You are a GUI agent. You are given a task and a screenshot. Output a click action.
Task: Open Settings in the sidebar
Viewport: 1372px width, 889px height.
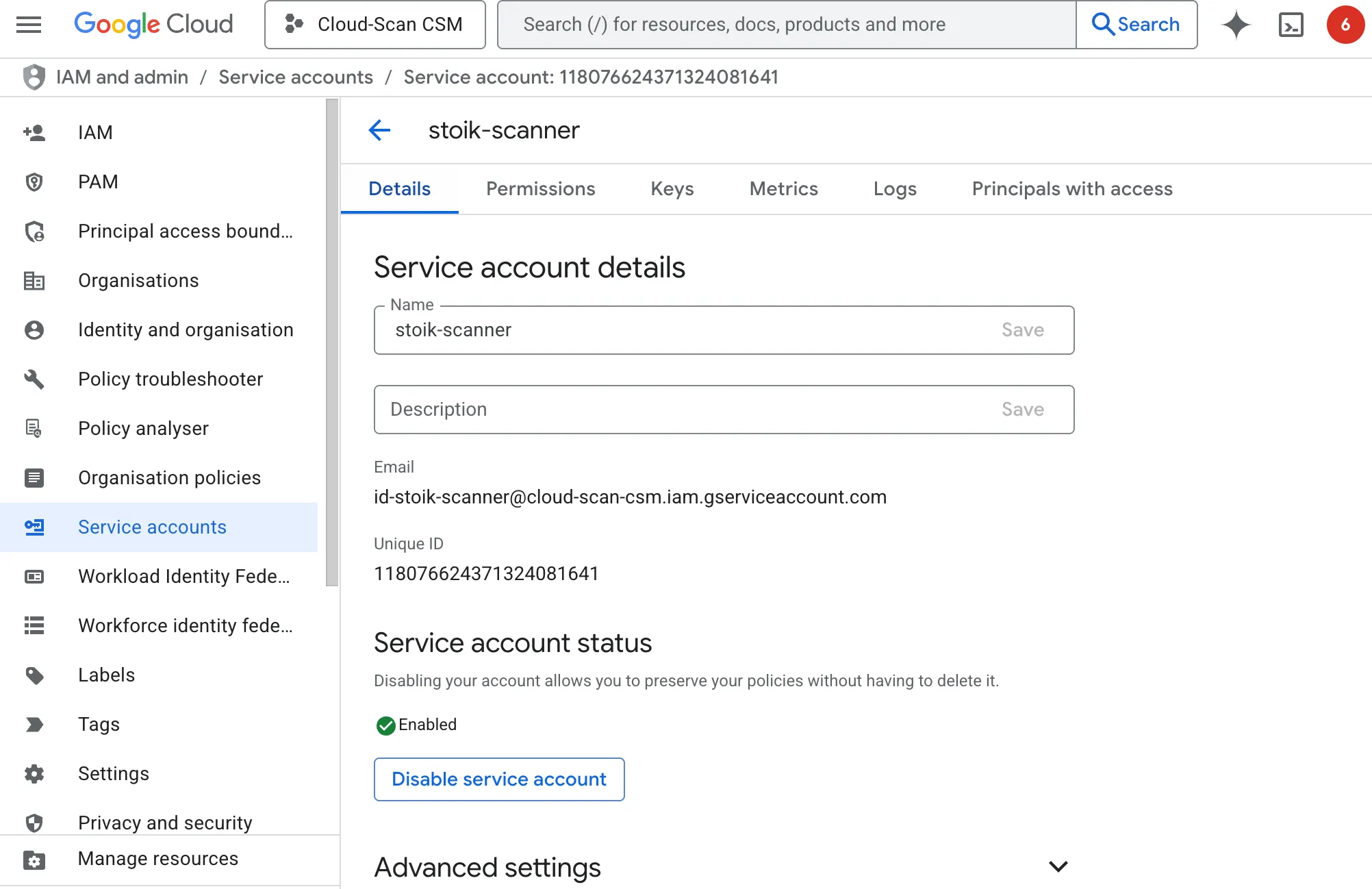(159, 773)
